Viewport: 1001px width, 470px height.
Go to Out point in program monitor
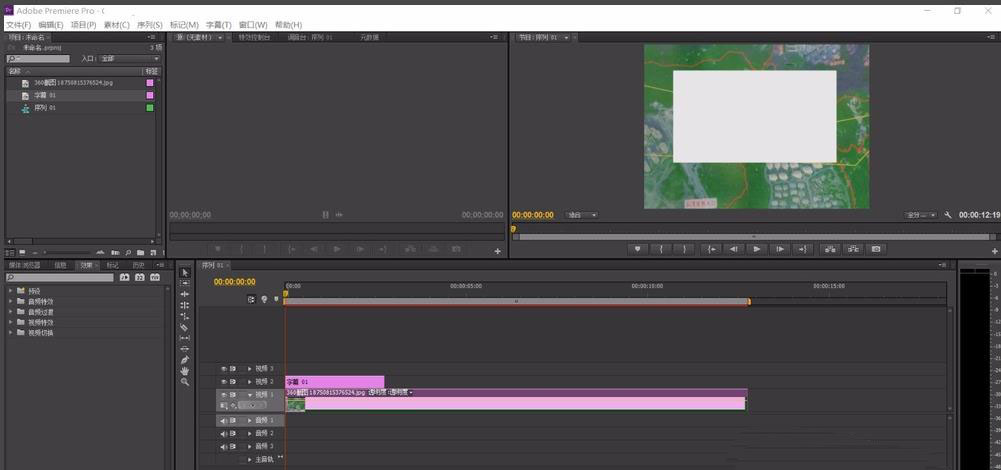(803, 249)
